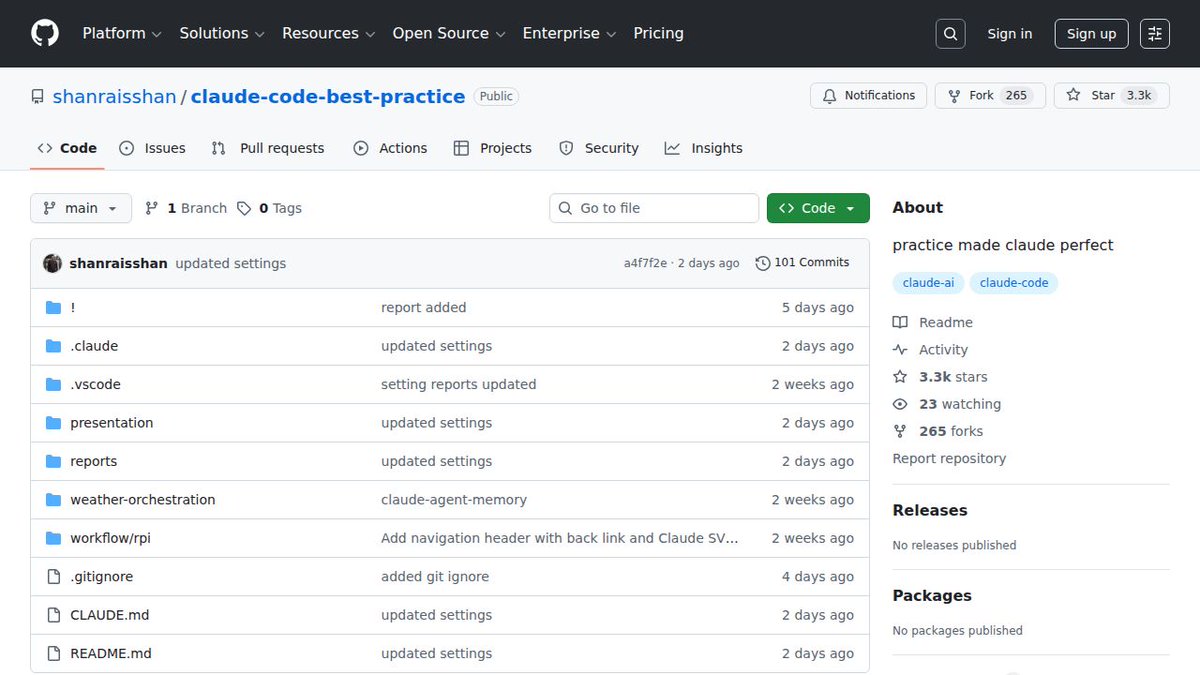This screenshot has width=1200, height=675.
Task: Switch to the Insights tab
Action: pos(704,148)
